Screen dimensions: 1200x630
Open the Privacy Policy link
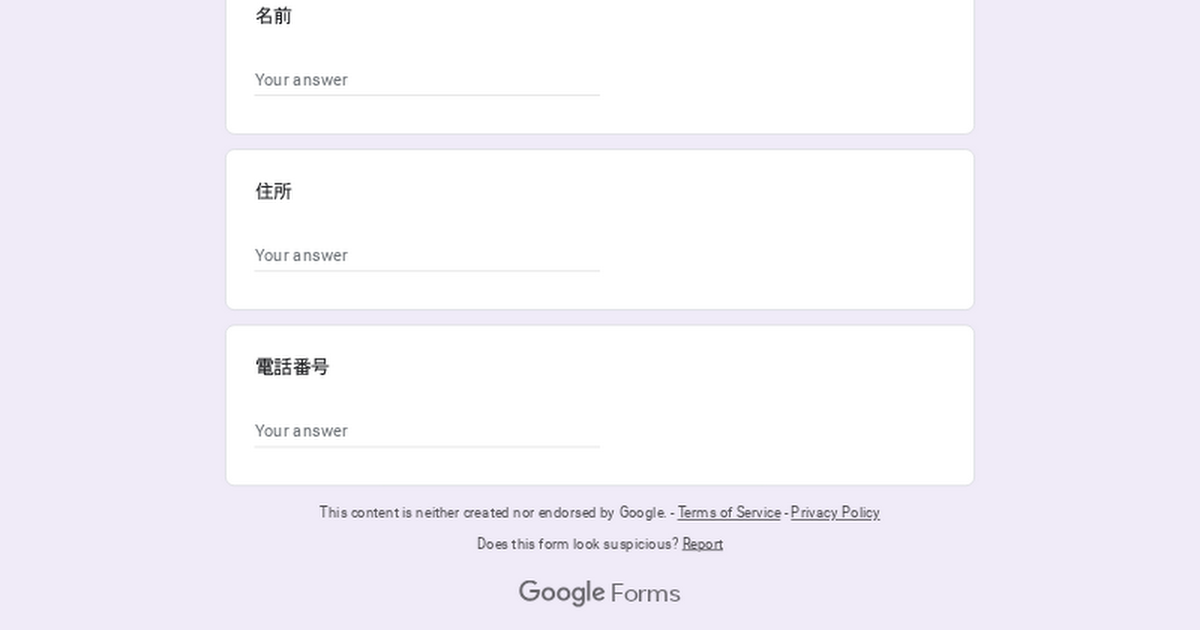[835, 513]
